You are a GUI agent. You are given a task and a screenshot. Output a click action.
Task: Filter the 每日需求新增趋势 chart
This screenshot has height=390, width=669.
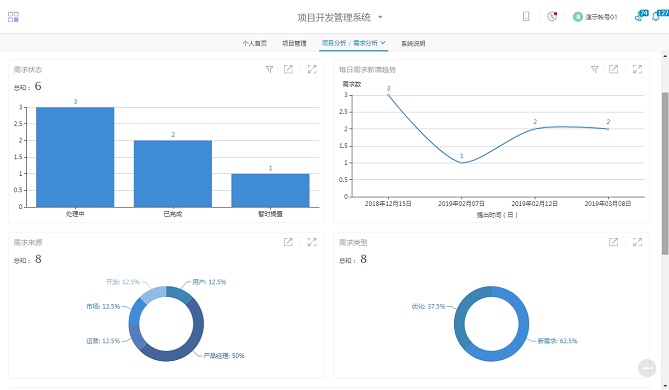[594, 69]
